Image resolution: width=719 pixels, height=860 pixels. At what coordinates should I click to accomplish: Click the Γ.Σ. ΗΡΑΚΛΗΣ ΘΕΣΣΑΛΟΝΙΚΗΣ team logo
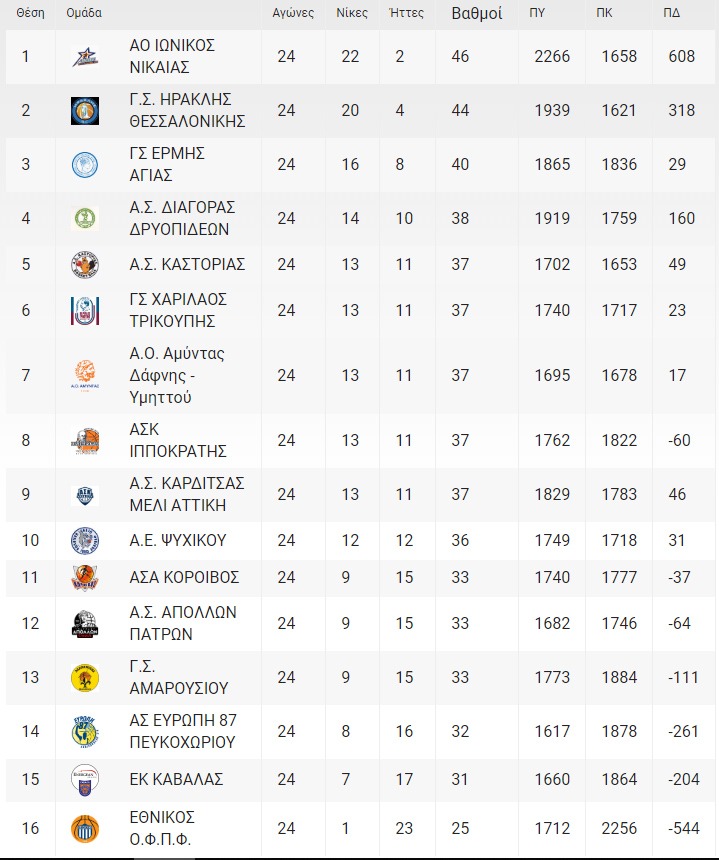85,111
